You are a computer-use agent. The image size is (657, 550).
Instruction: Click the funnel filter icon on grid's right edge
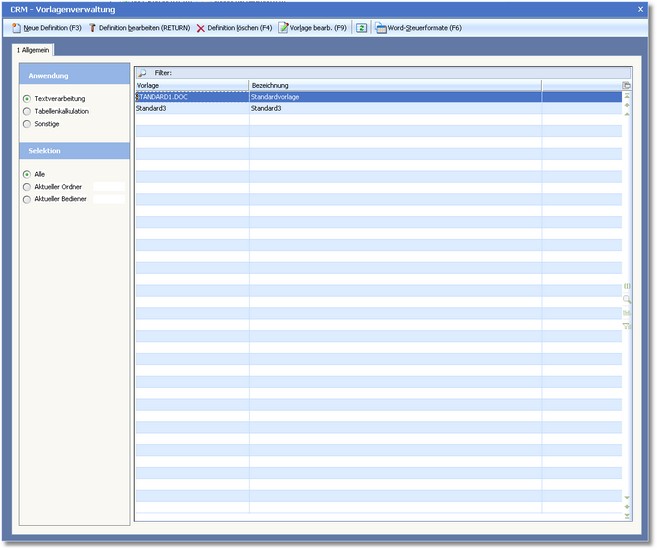click(x=627, y=326)
